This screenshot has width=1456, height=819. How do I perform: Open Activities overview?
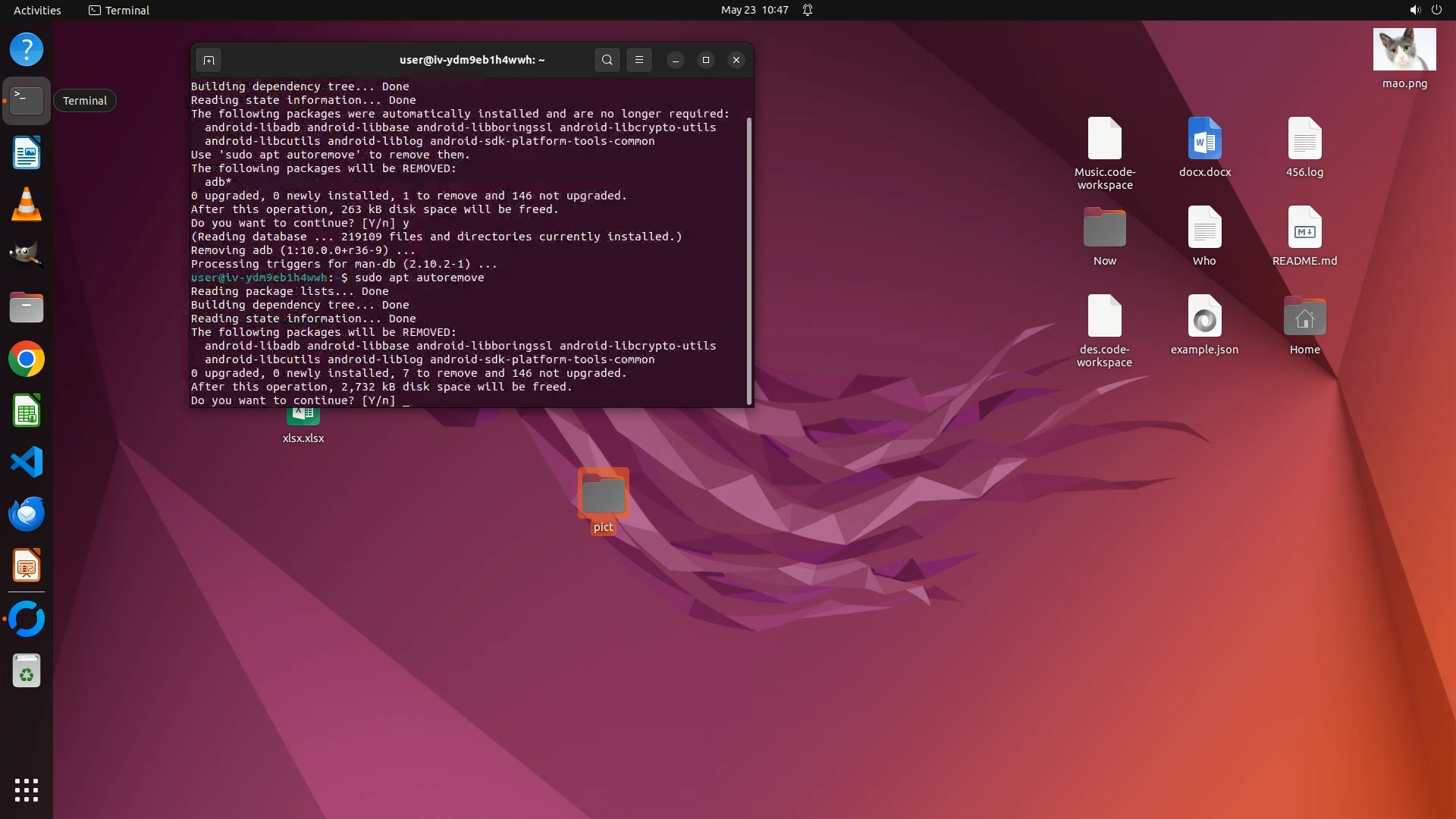coord(37,10)
